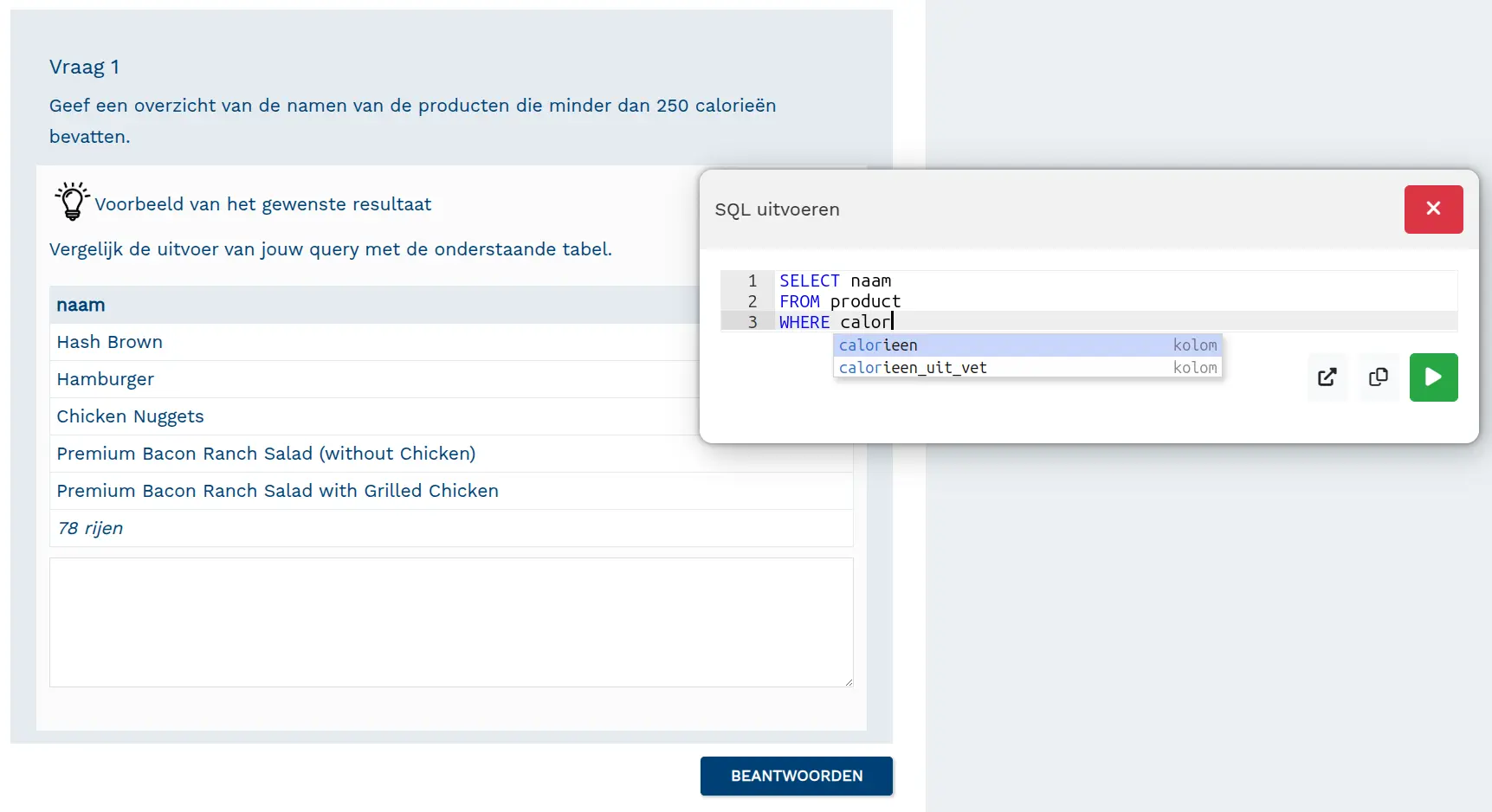The width and height of the screenshot is (1492, 812).
Task: Click the red X icon in the dialog header
Action: tap(1433, 209)
